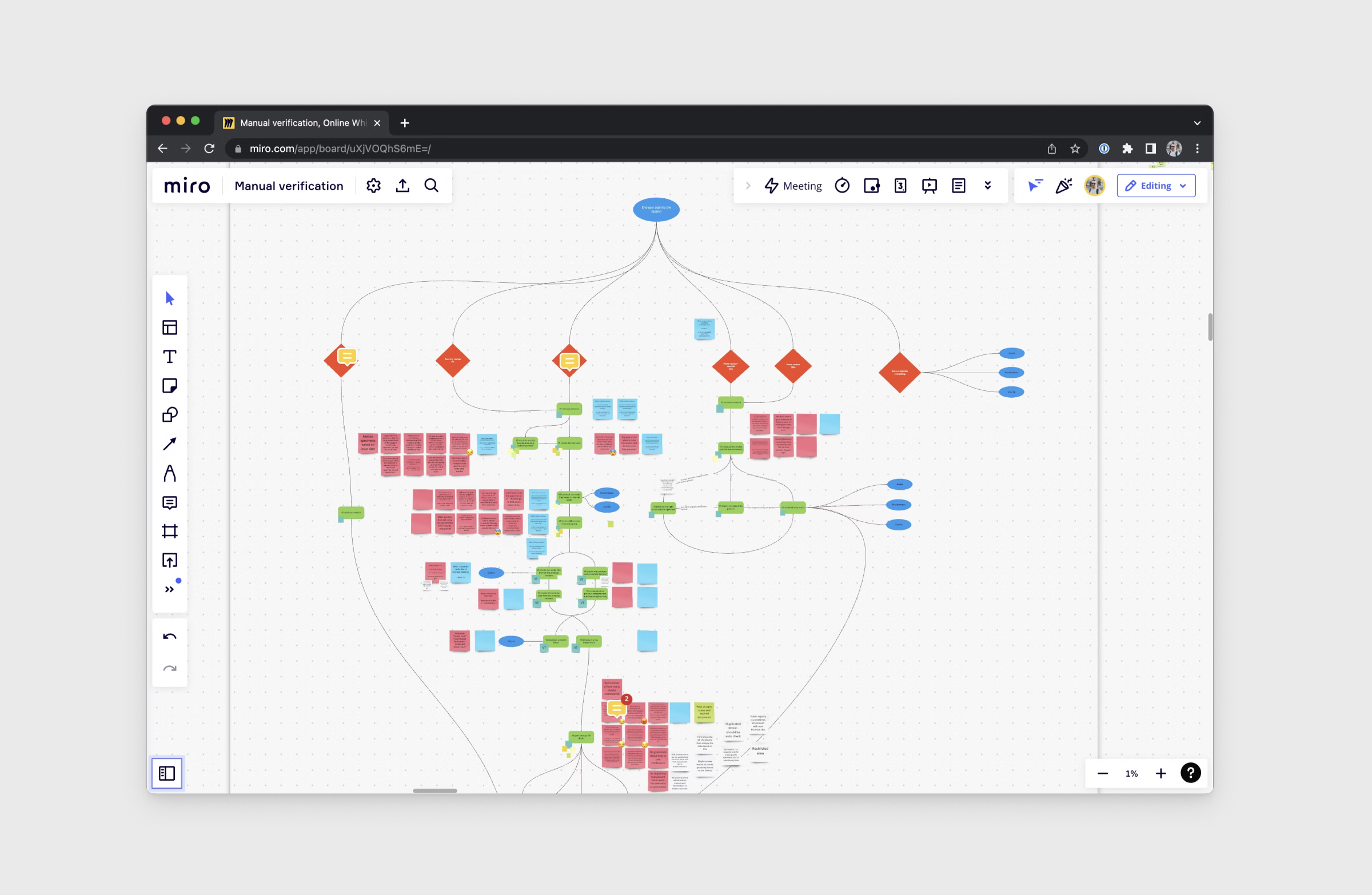The image size is (1372, 895).
Task: Open the Templates tool
Action: coord(169,327)
